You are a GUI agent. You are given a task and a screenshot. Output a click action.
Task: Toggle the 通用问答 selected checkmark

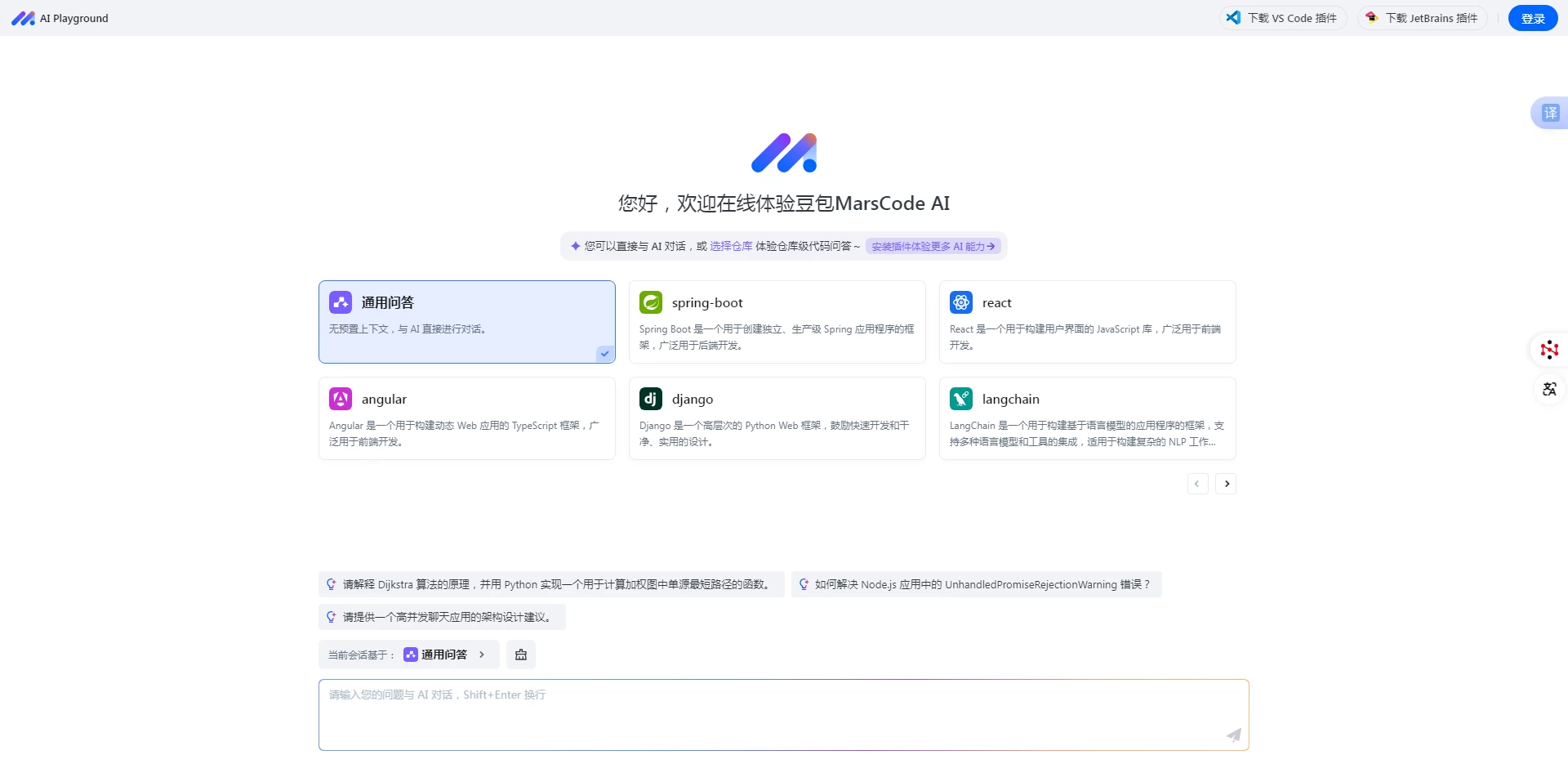click(604, 353)
